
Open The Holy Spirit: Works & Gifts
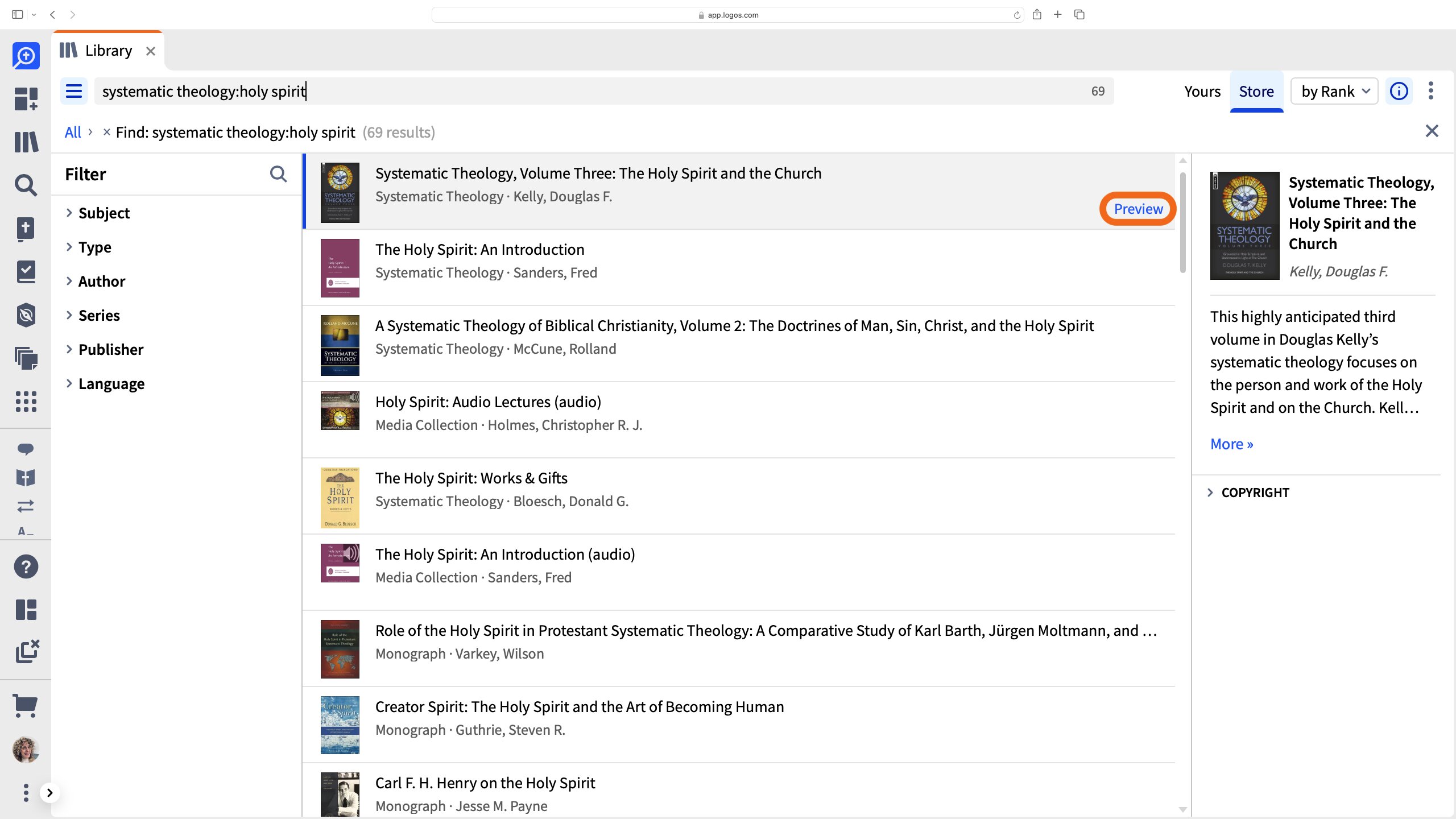click(x=738, y=496)
